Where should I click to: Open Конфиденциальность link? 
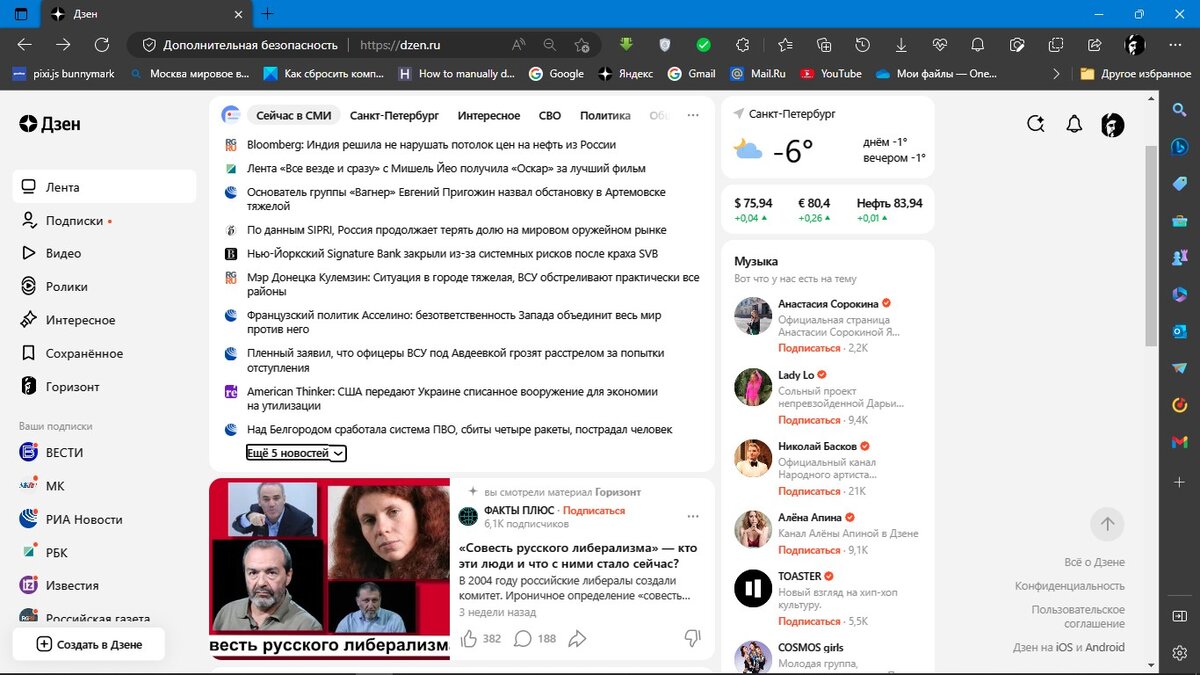point(1070,586)
